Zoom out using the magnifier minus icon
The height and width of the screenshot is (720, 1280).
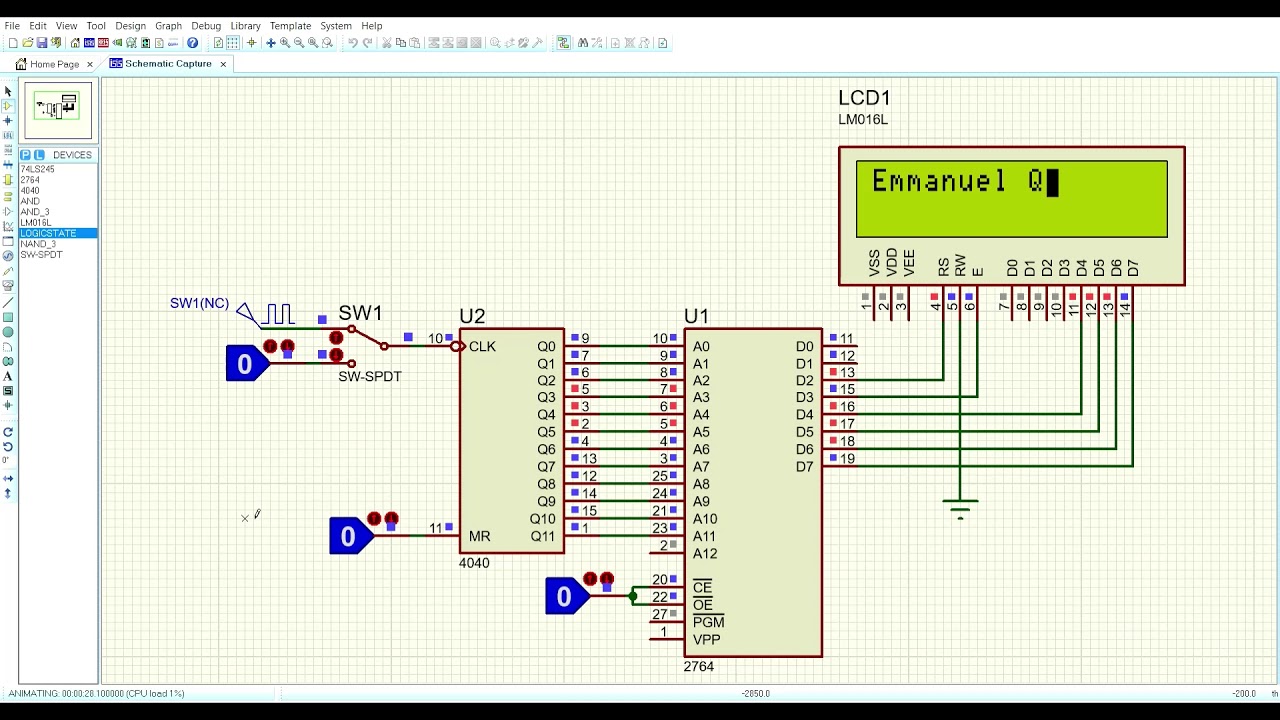click(x=299, y=43)
